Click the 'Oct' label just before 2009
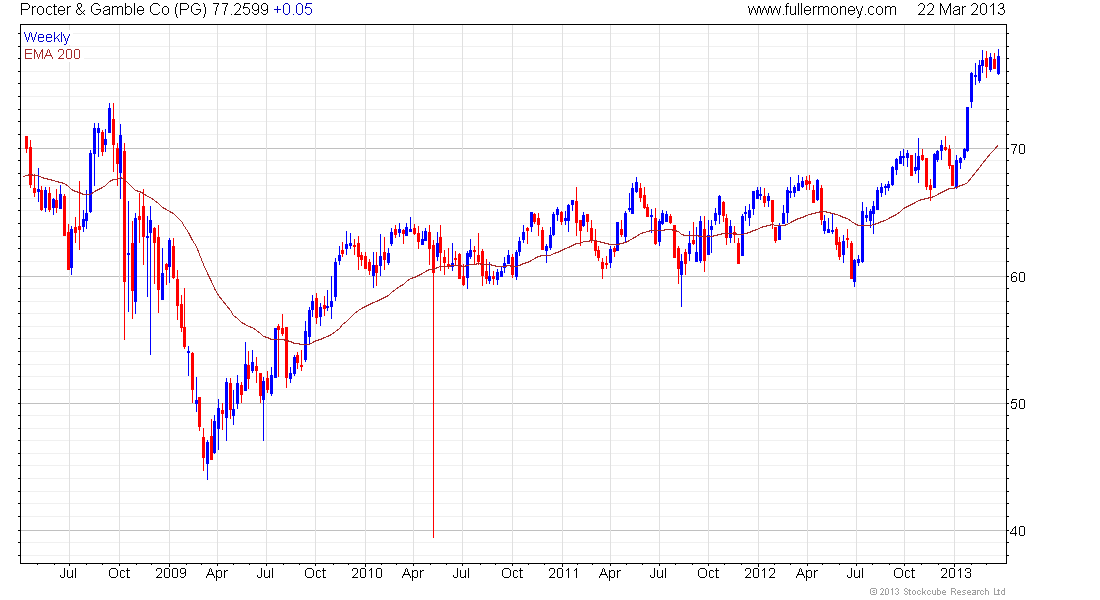1100x600 pixels. click(x=119, y=573)
